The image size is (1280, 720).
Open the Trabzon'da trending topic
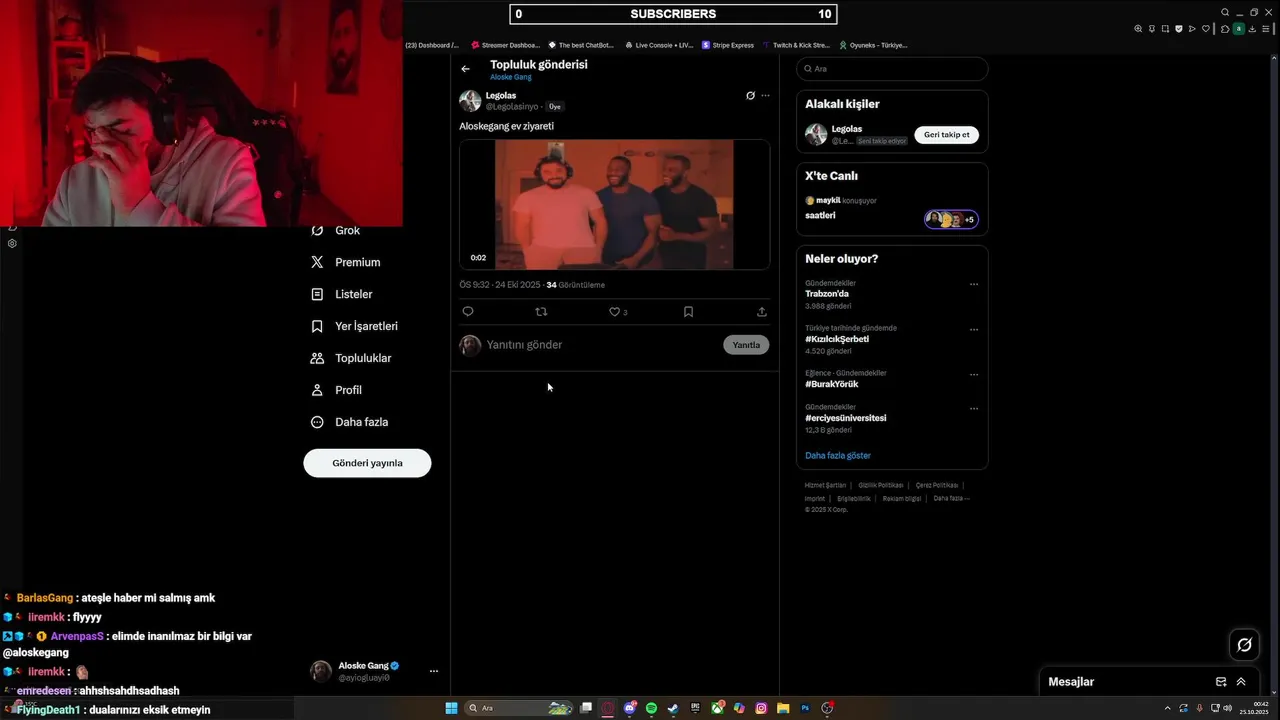tap(827, 294)
